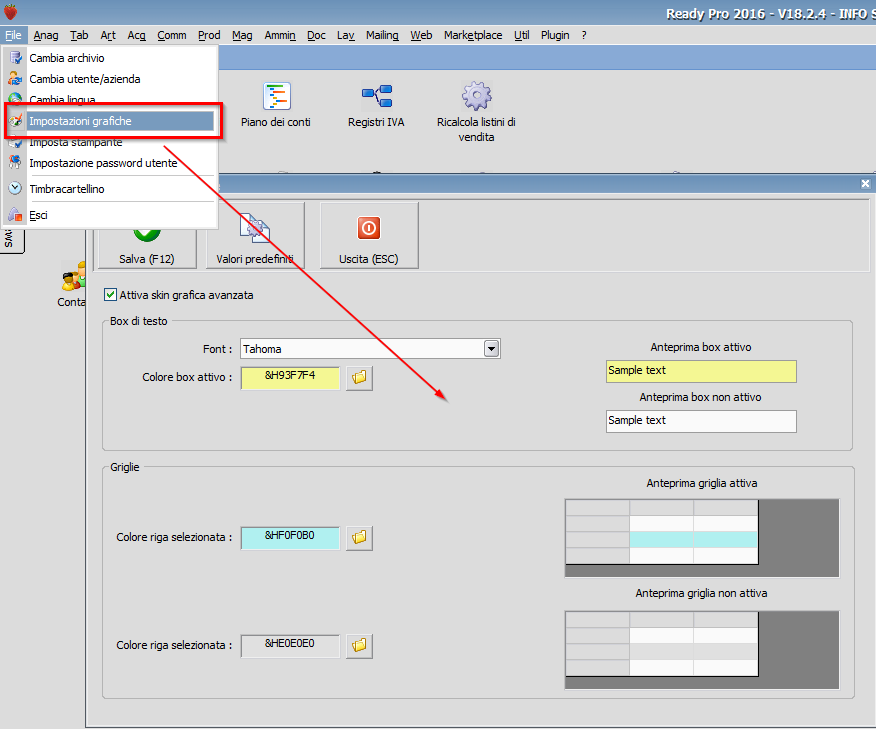Click the red Uscita power icon
This screenshot has width=876, height=729.
point(369,228)
